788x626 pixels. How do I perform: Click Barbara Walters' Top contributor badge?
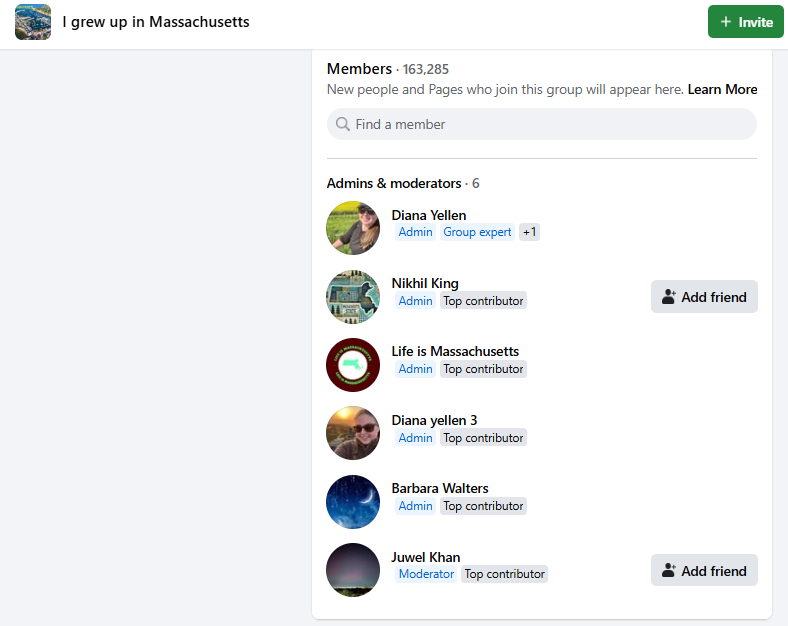pyautogui.click(x=483, y=506)
